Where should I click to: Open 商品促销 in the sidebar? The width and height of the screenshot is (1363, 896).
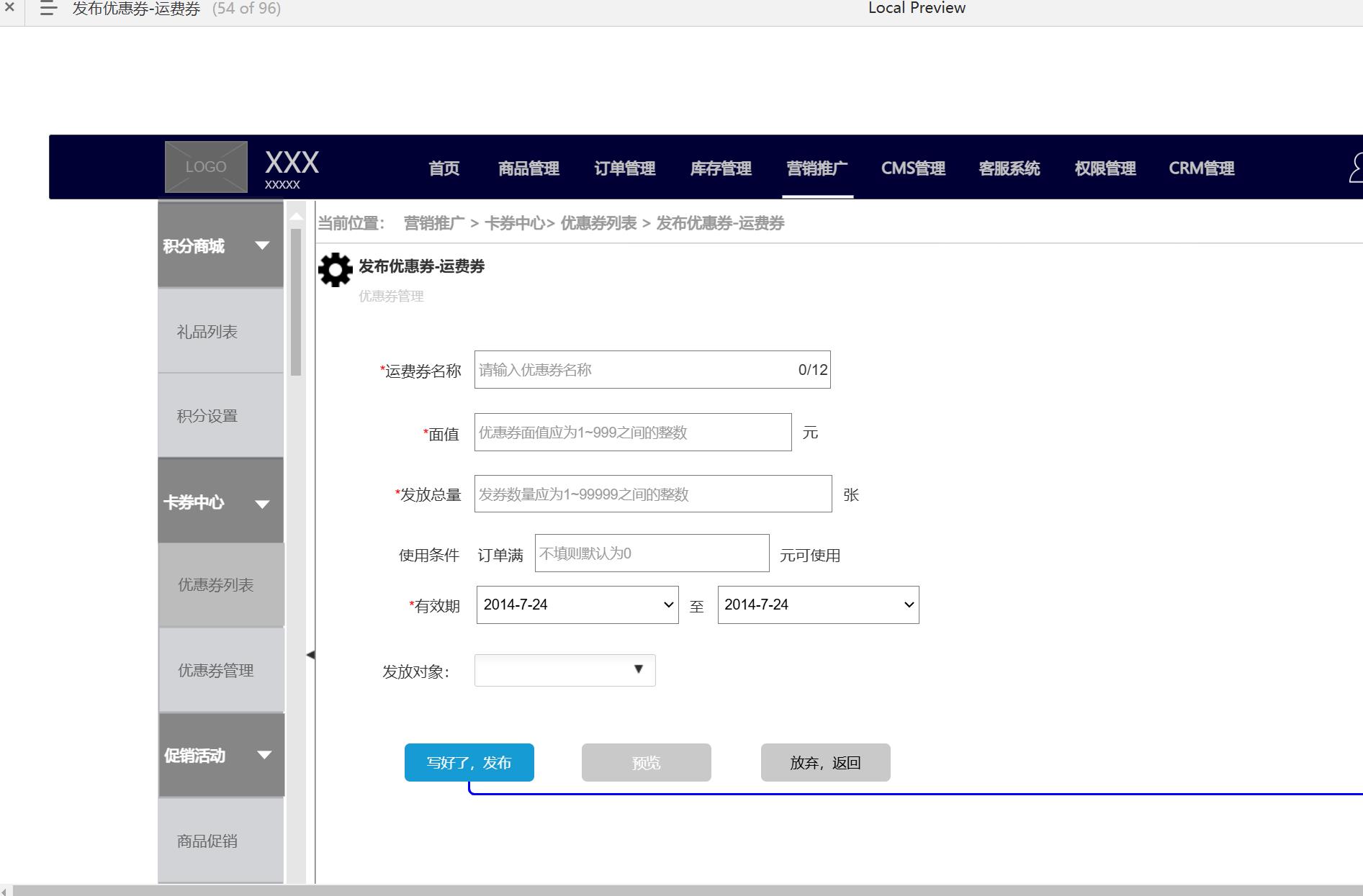point(220,841)
